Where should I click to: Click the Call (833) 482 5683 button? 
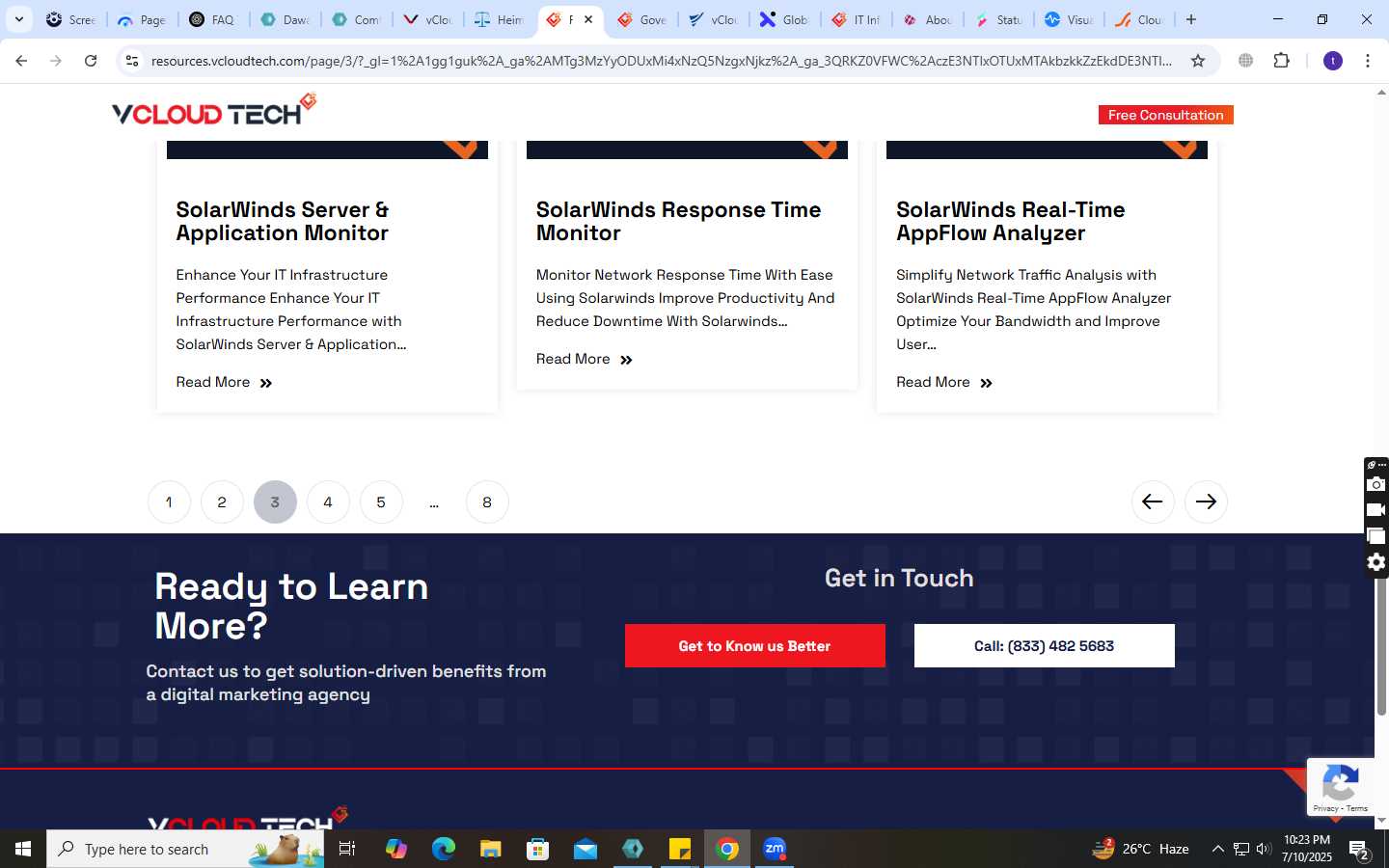[1044, 645]
